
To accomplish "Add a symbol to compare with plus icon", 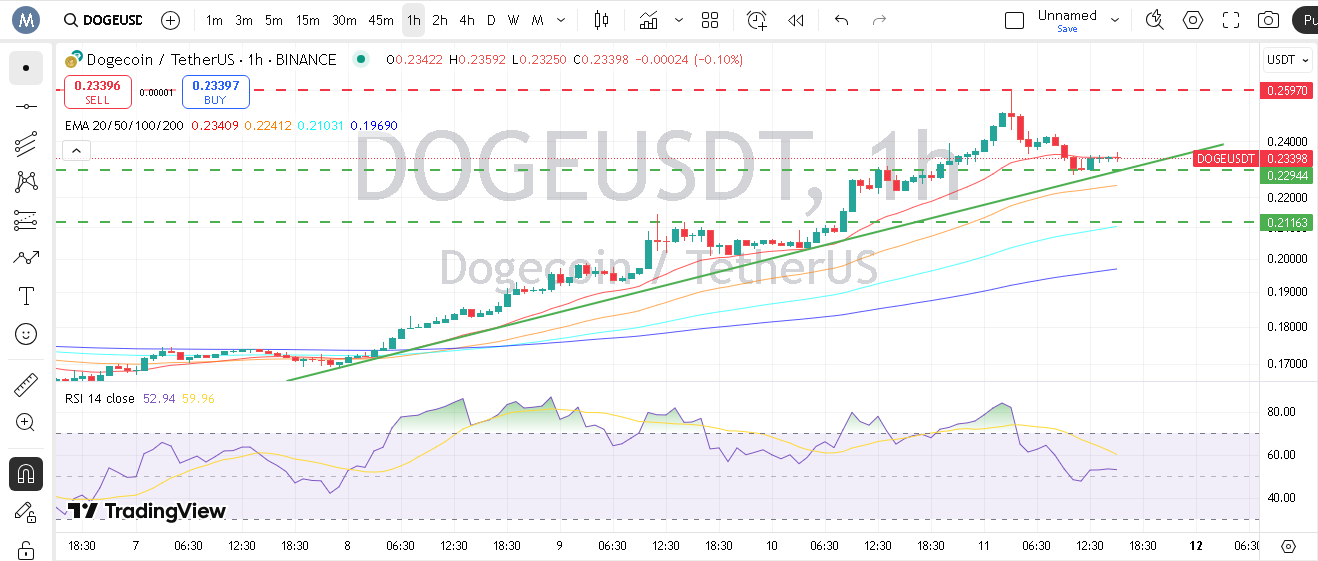I will point(171,20).
